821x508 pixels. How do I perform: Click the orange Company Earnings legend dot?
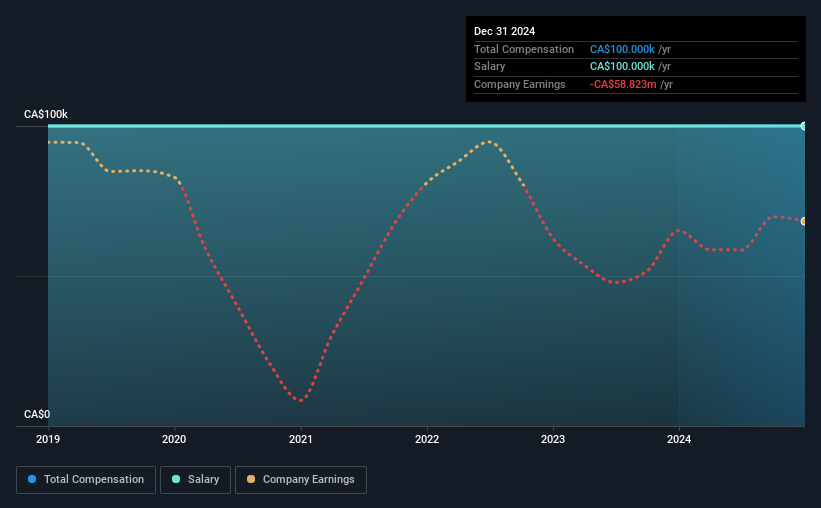251,479
